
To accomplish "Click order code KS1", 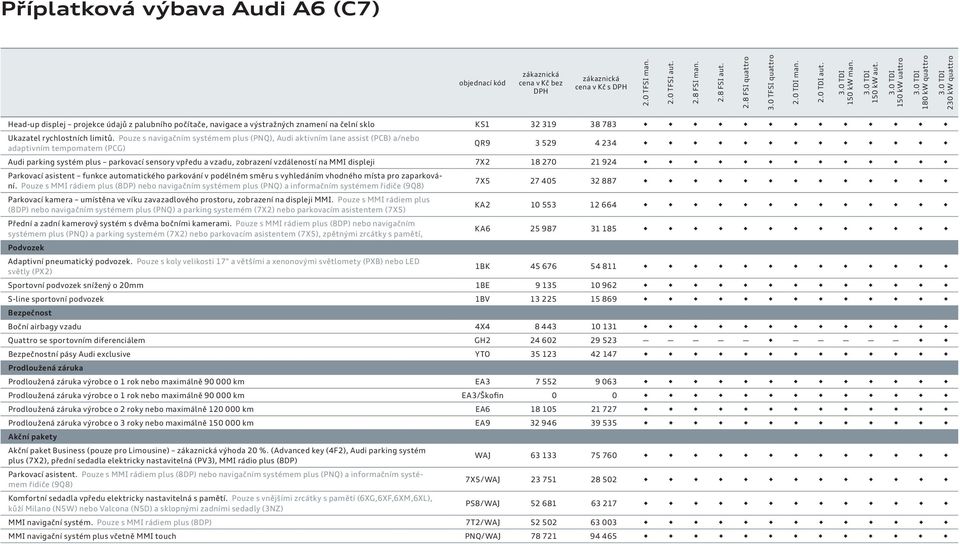I will point(482,124).
